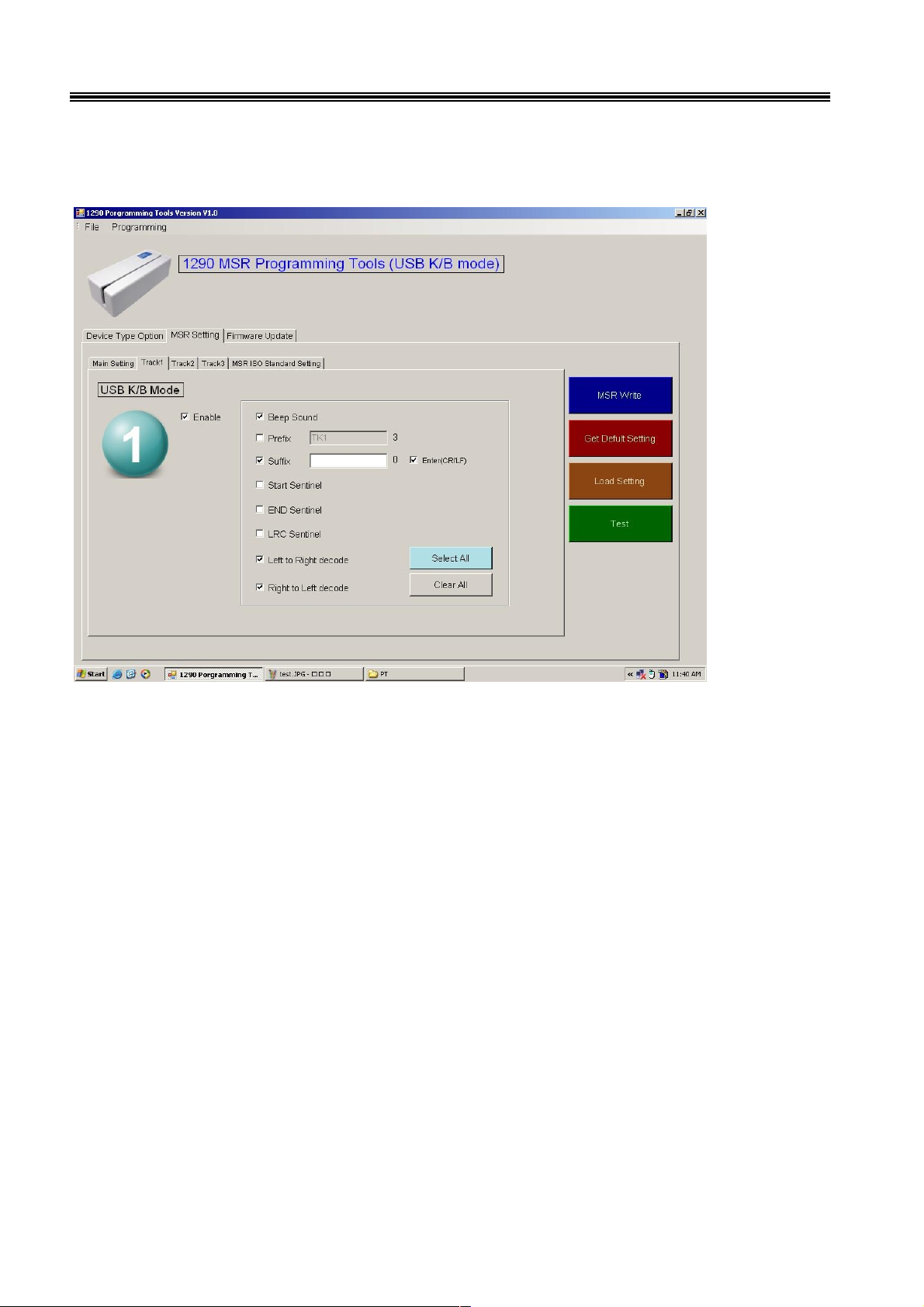Click the Suffix text field
Screen dimensions: 924x1307
pos(348,461)
